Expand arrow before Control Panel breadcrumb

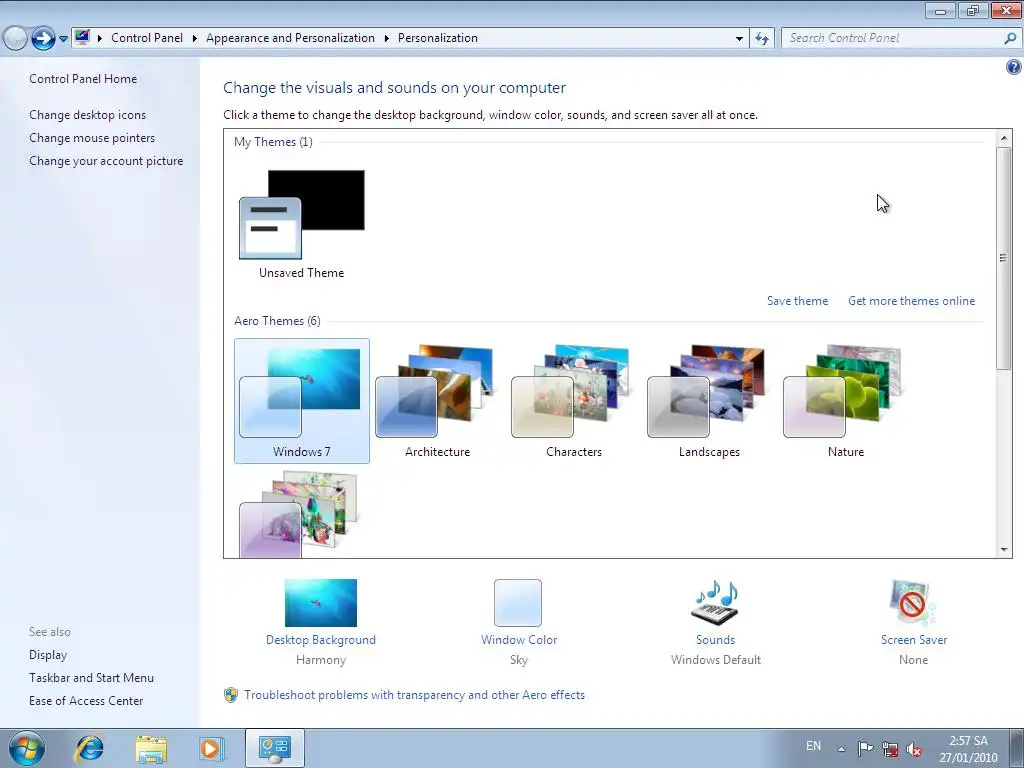(x=99, y=39)
